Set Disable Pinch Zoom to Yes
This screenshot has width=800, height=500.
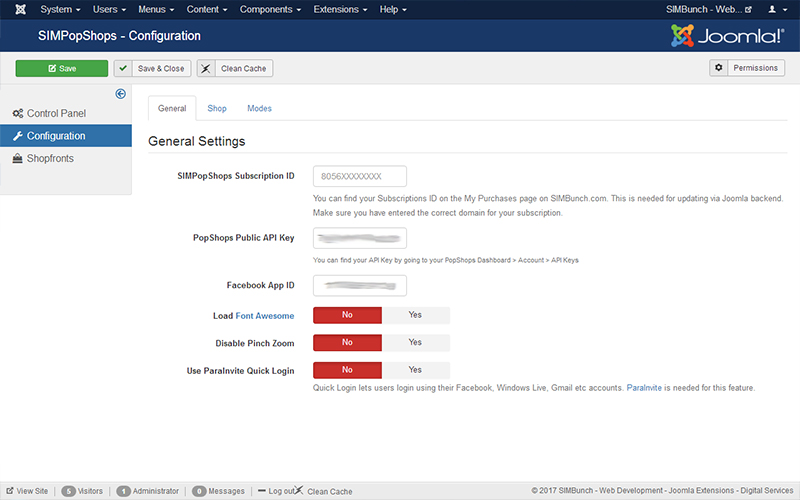(415, 342)
